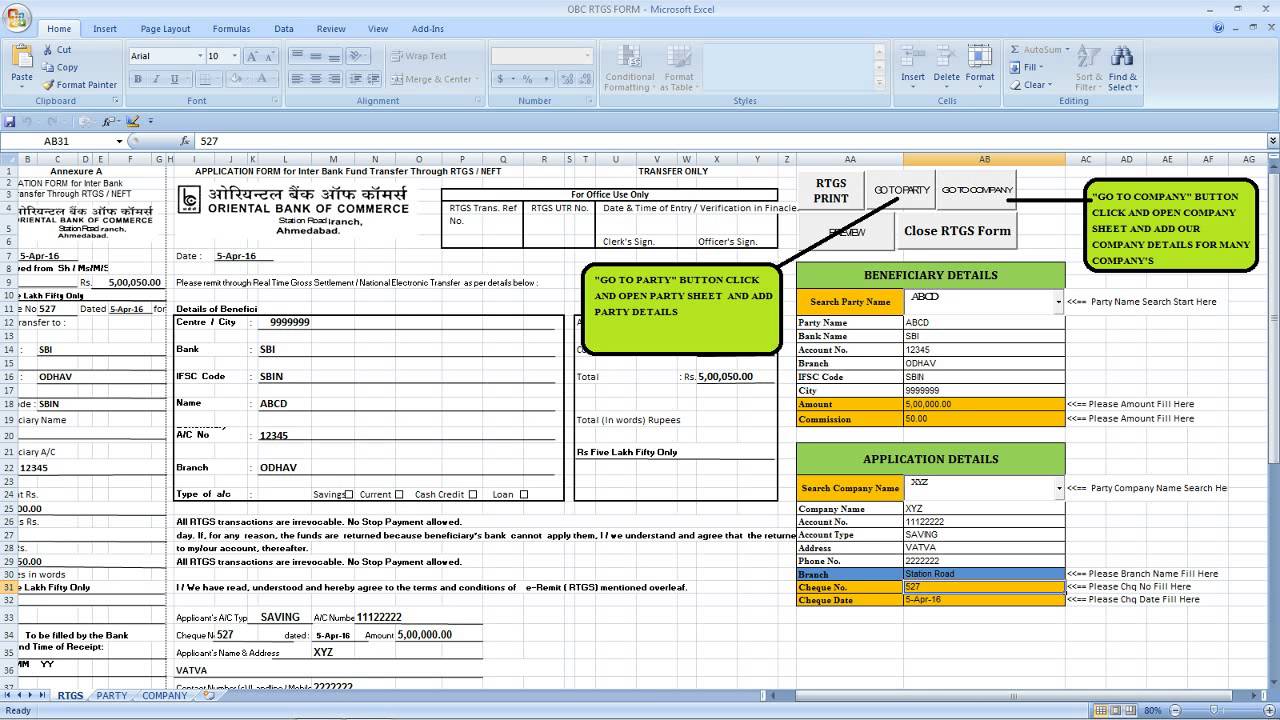Screen dimensions: 1280x720
Task: Click the Increase Indent icon
Action: coord(376,79)
